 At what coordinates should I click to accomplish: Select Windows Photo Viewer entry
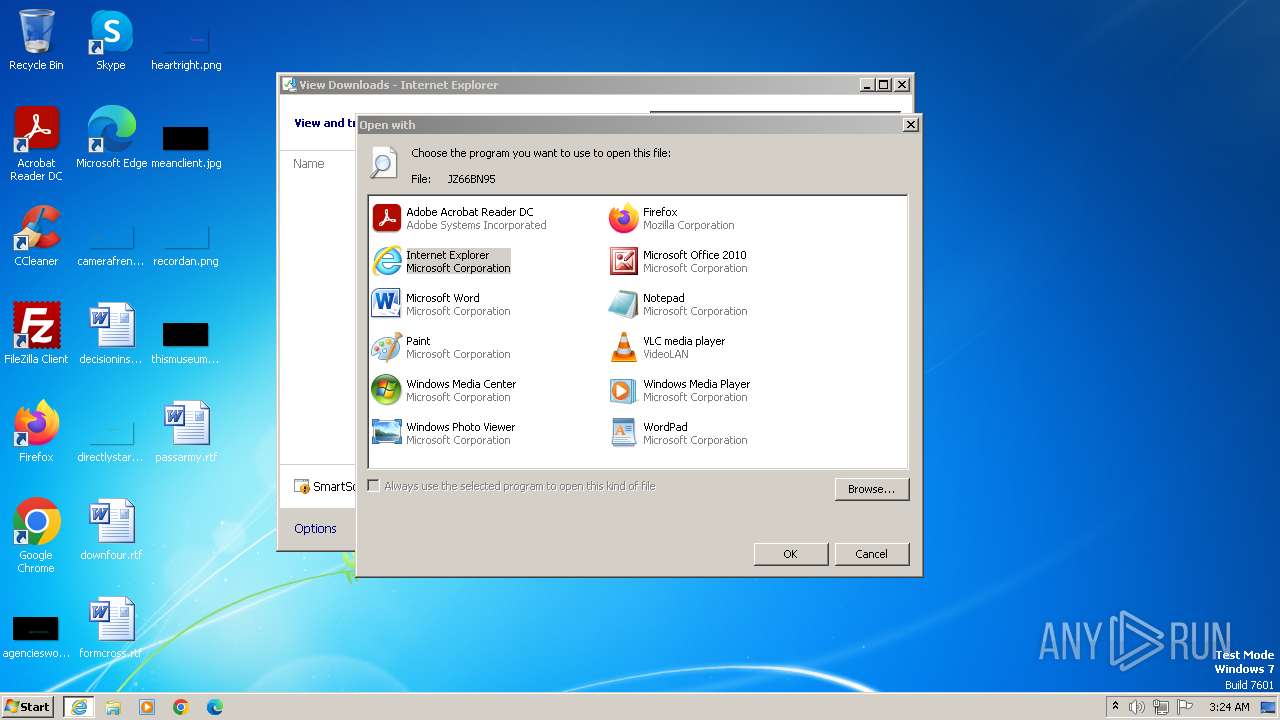pyautogui.click(x=444, y=433)
